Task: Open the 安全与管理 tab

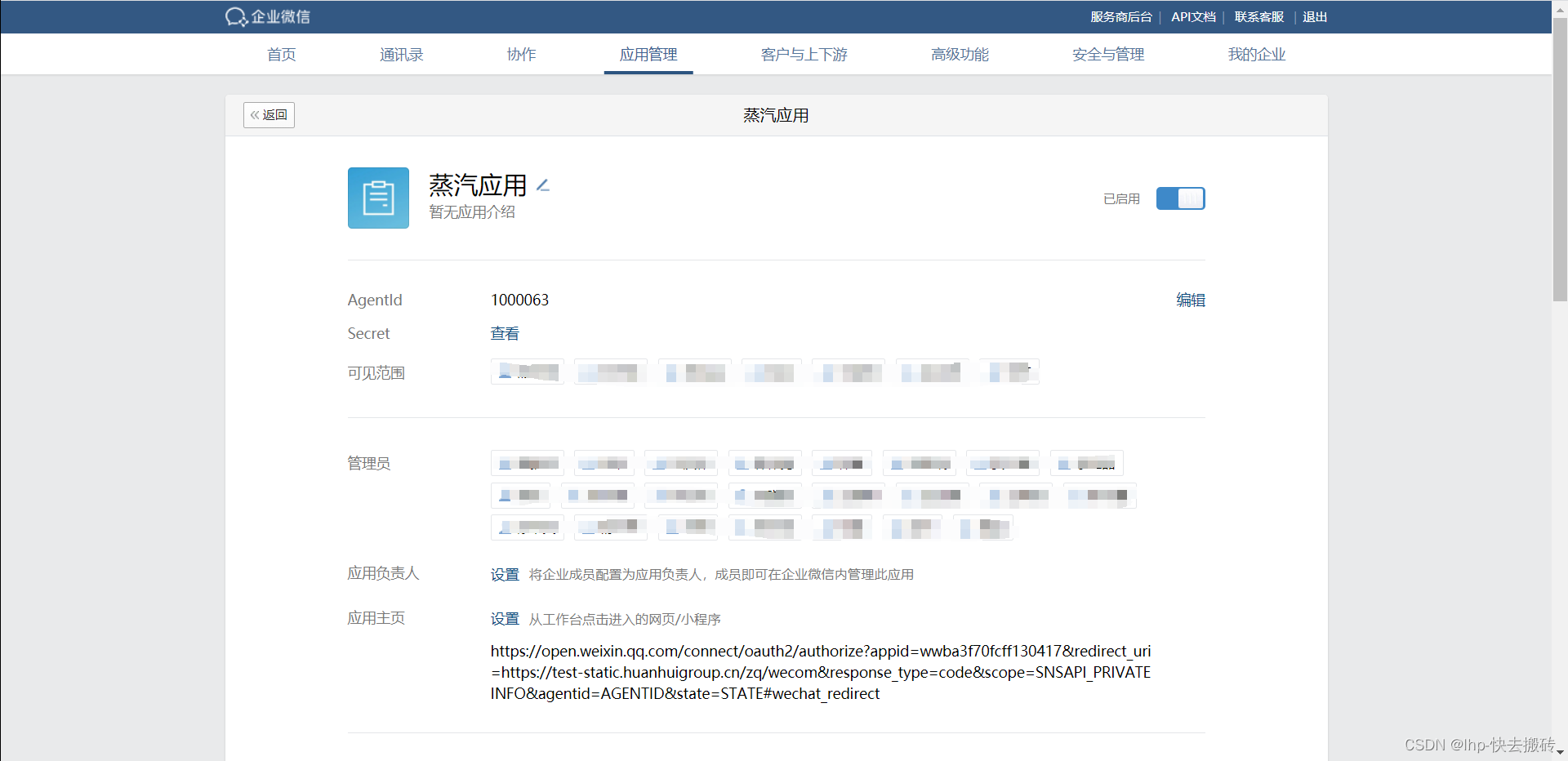Action: pyautogui.click(x=1108, y=55)
